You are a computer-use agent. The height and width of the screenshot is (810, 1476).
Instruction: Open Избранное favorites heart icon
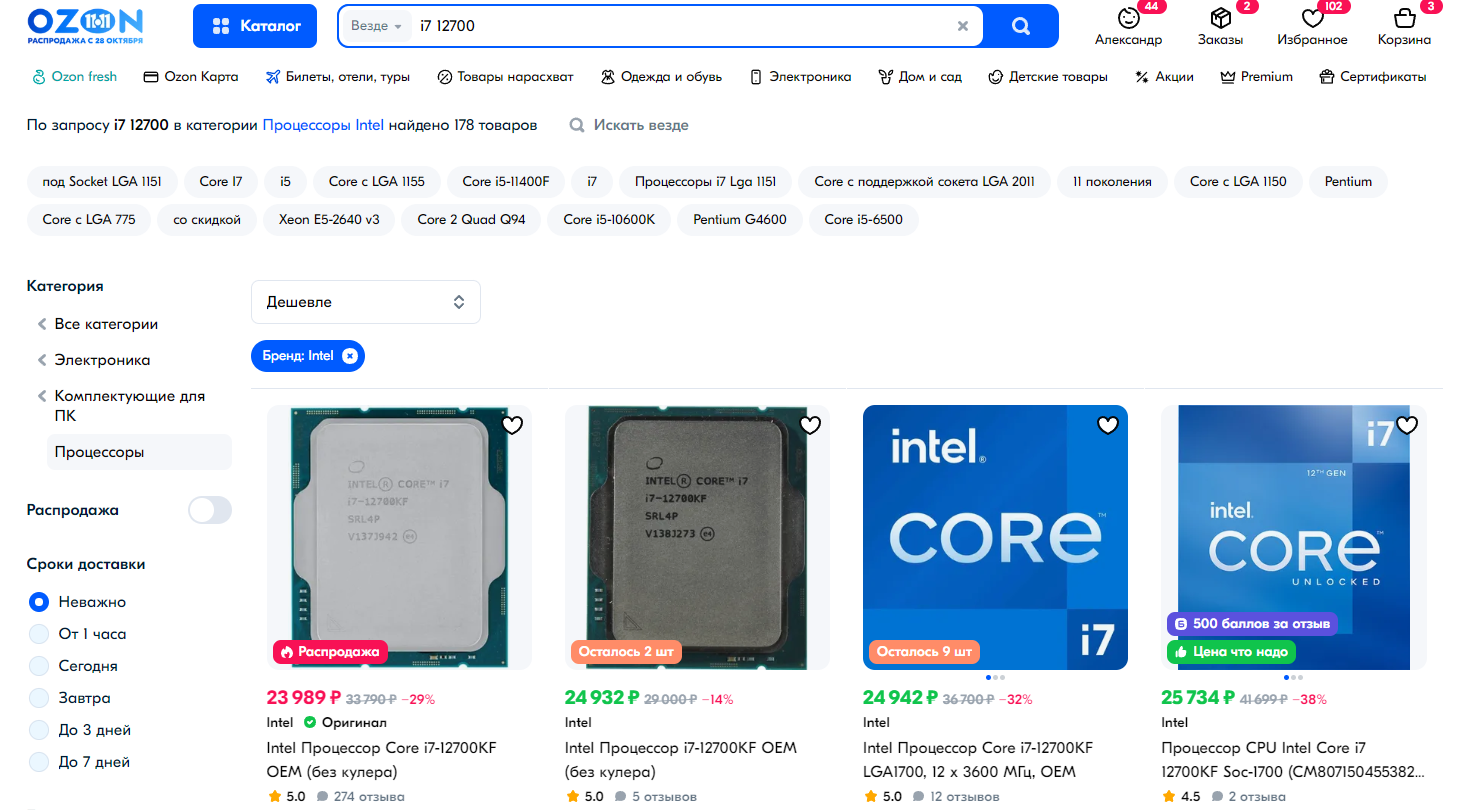(1312, 19)
